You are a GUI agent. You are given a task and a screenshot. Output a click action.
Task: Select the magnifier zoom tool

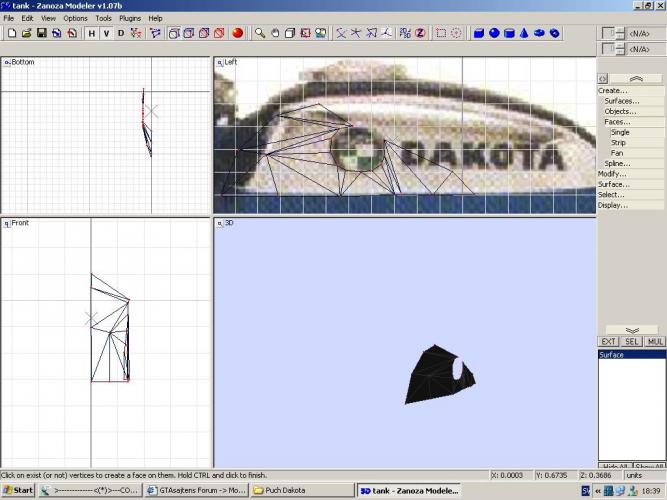click(260, 33)
